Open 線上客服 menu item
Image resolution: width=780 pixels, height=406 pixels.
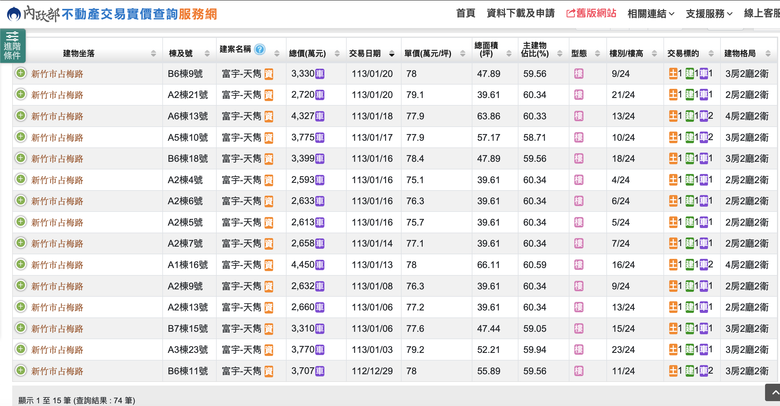(762, 13)
